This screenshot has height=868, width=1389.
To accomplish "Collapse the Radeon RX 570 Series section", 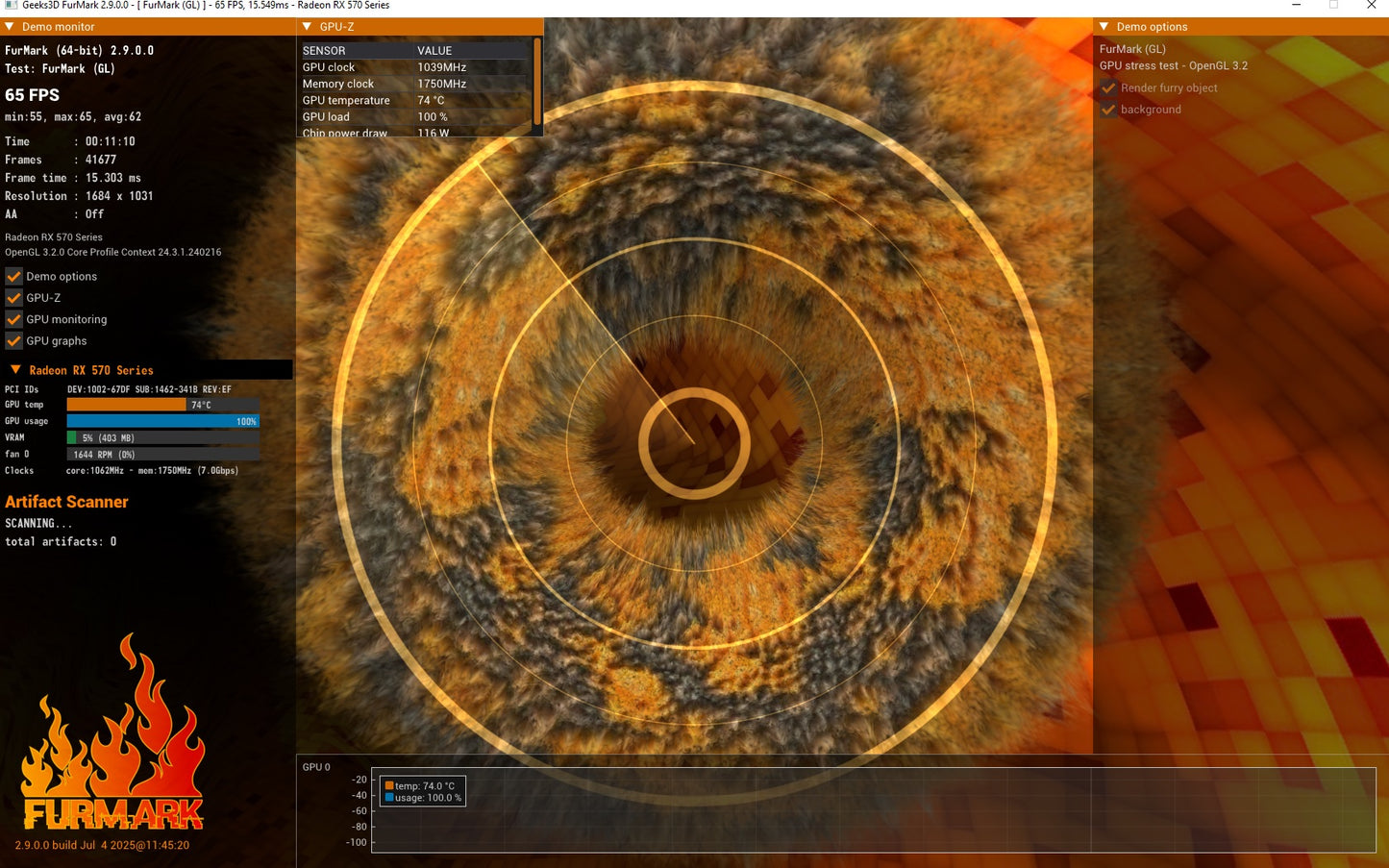I will [15, 370].
